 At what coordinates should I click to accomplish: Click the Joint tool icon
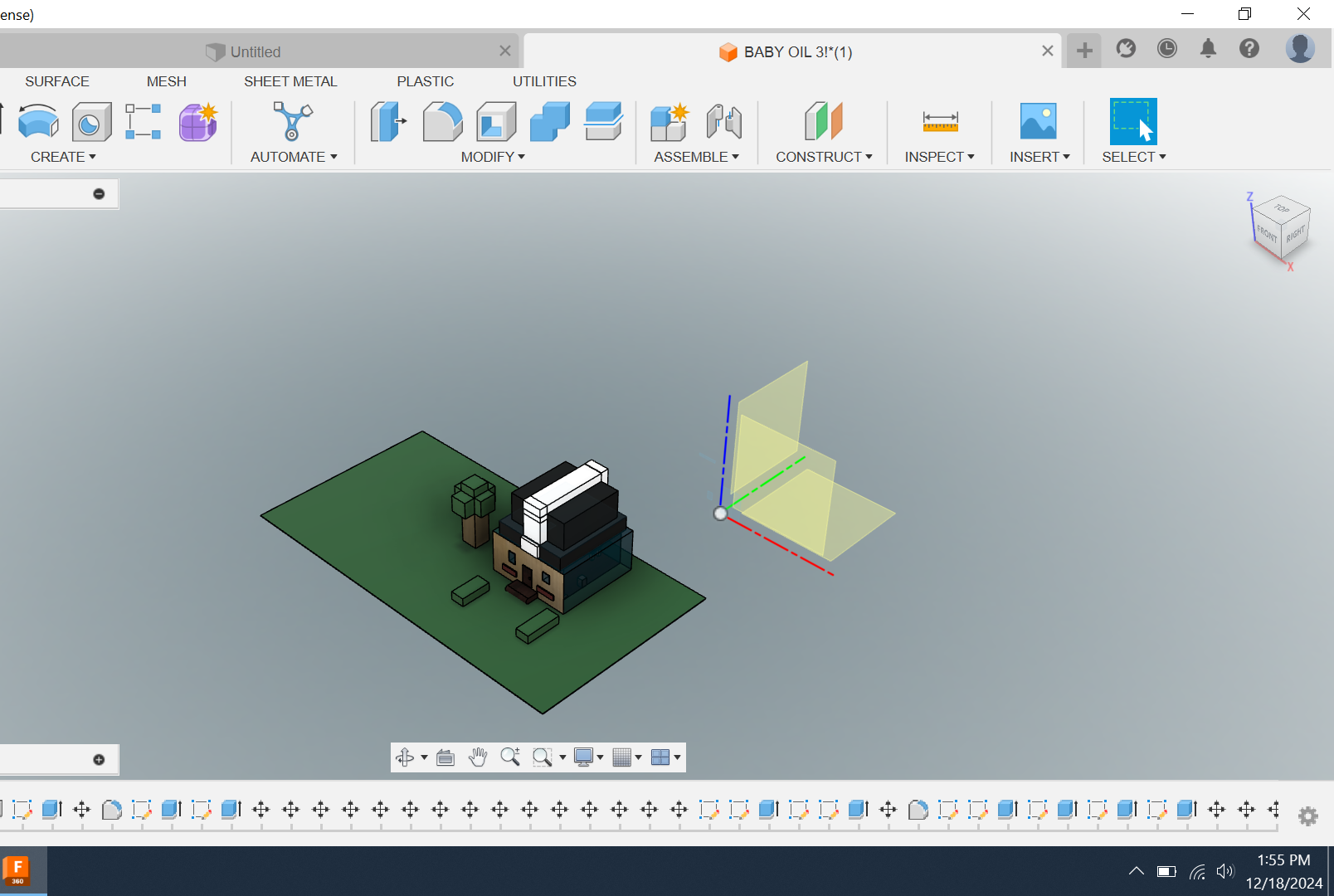coord(724,122)
